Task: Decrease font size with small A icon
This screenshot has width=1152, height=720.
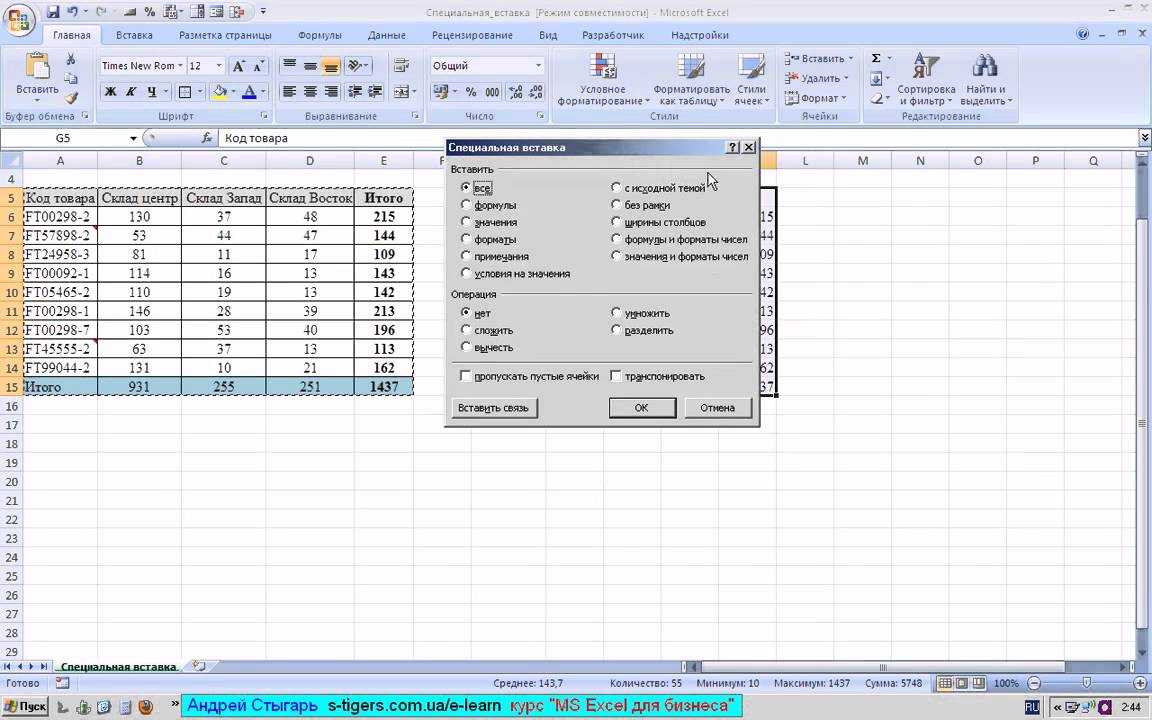Action: click(258, 66)
